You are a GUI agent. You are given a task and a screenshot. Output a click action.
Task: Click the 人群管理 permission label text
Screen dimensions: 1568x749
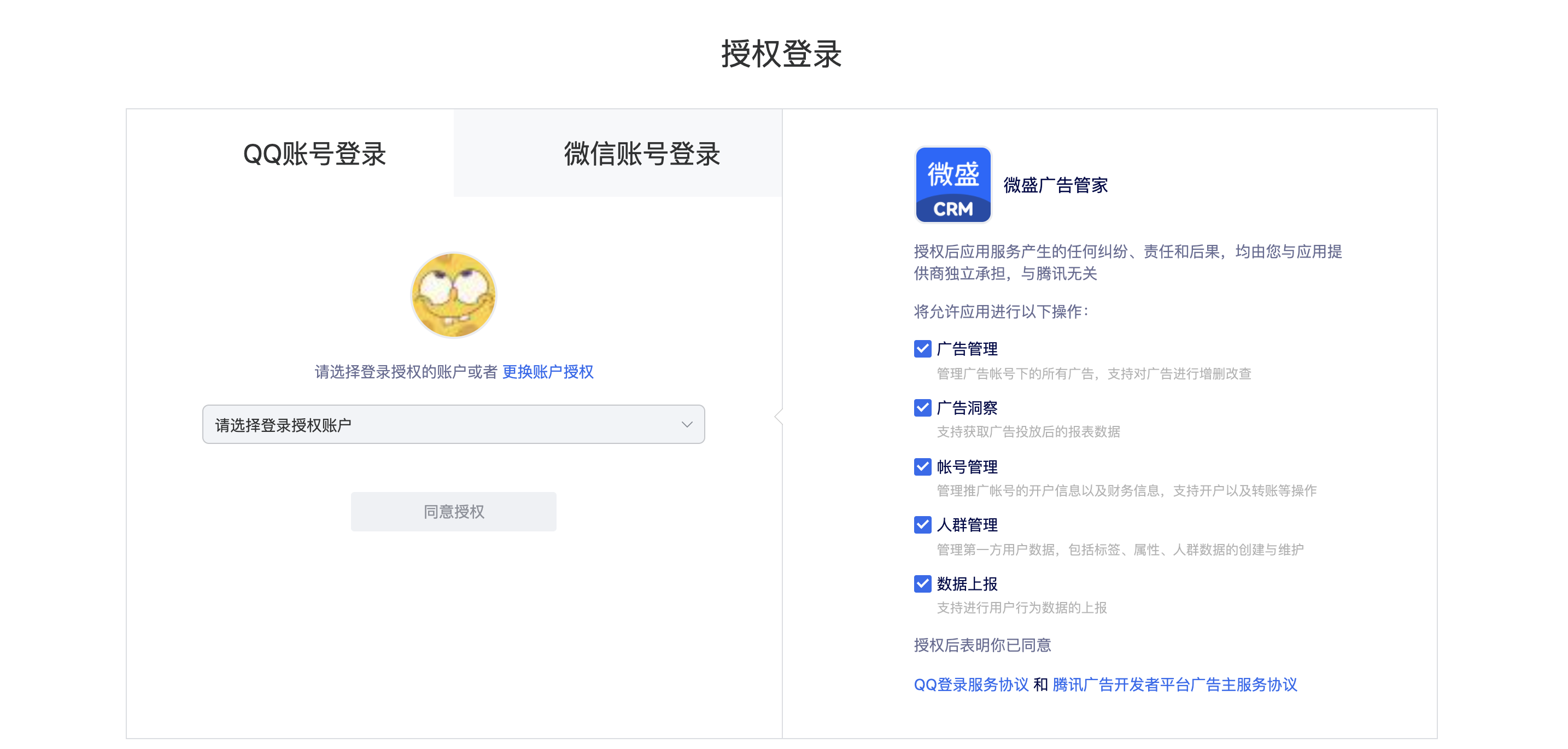[x=967, y=524]
